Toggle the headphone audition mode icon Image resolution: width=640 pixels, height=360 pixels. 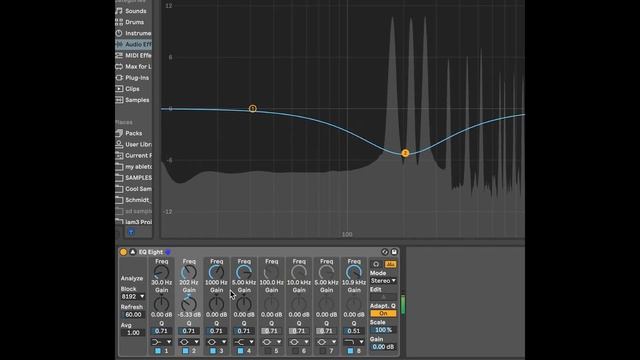point(376,264)
